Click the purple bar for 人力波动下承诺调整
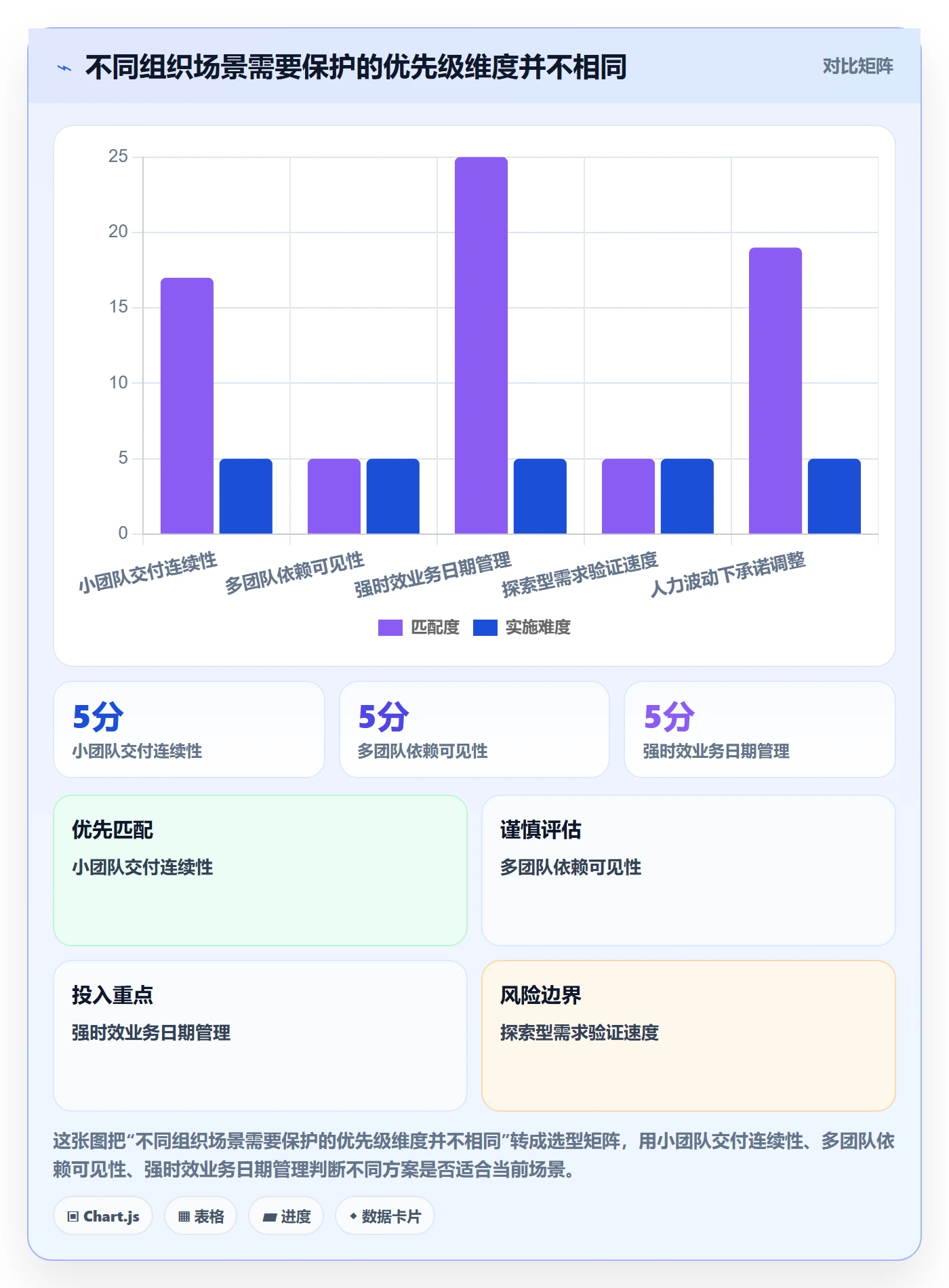 (775, 390)
